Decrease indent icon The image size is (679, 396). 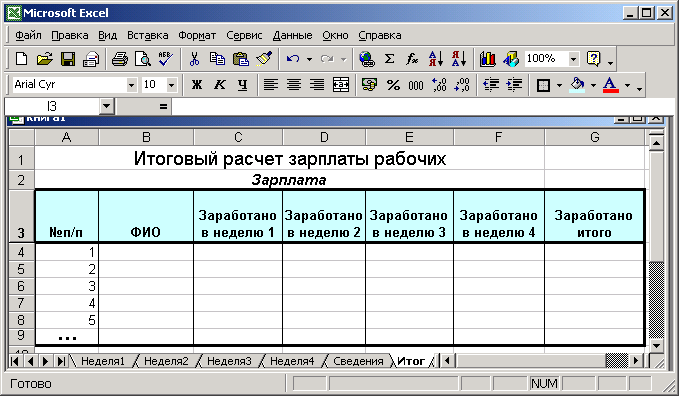491,84
